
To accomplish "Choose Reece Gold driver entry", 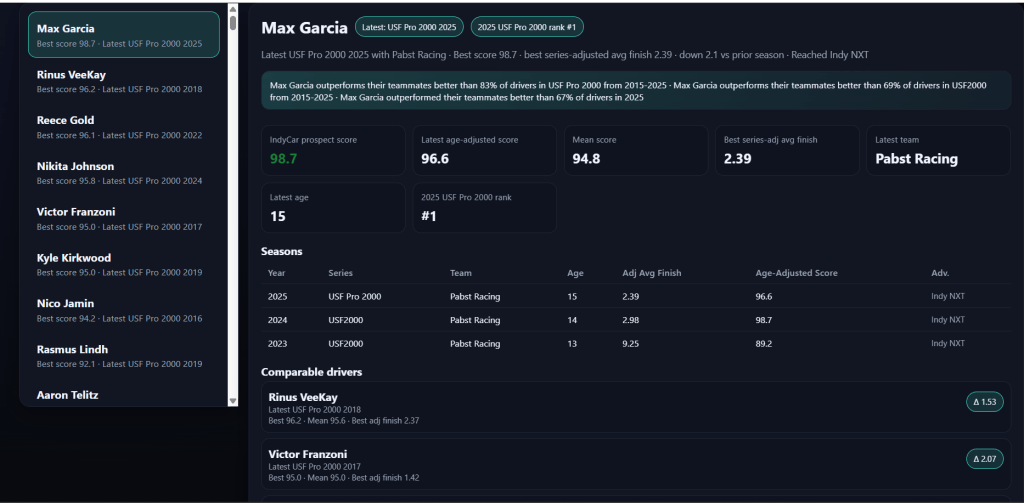I will click(123, 127).
